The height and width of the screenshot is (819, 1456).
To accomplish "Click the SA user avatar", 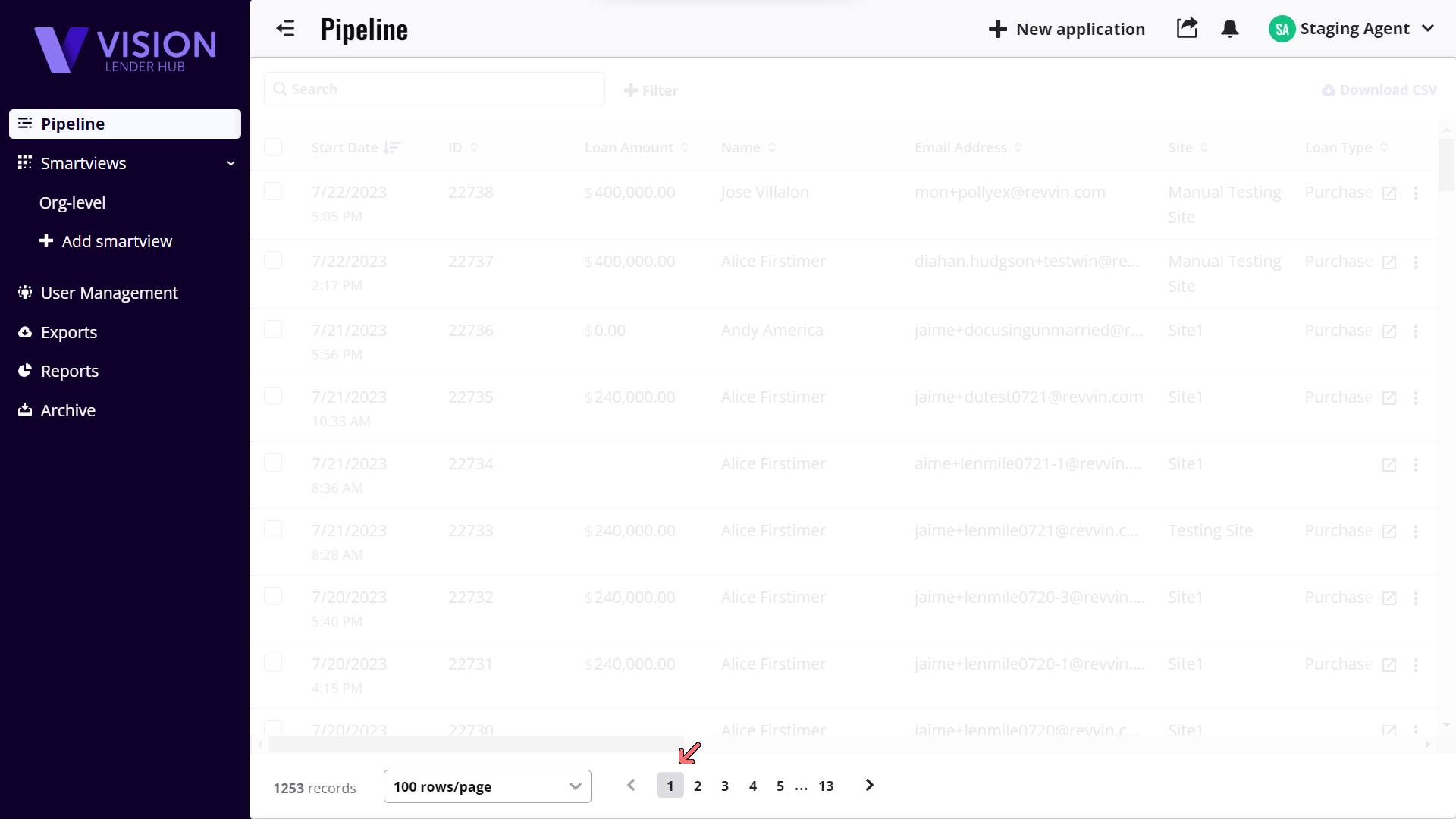I will (x=1282, y=29).
